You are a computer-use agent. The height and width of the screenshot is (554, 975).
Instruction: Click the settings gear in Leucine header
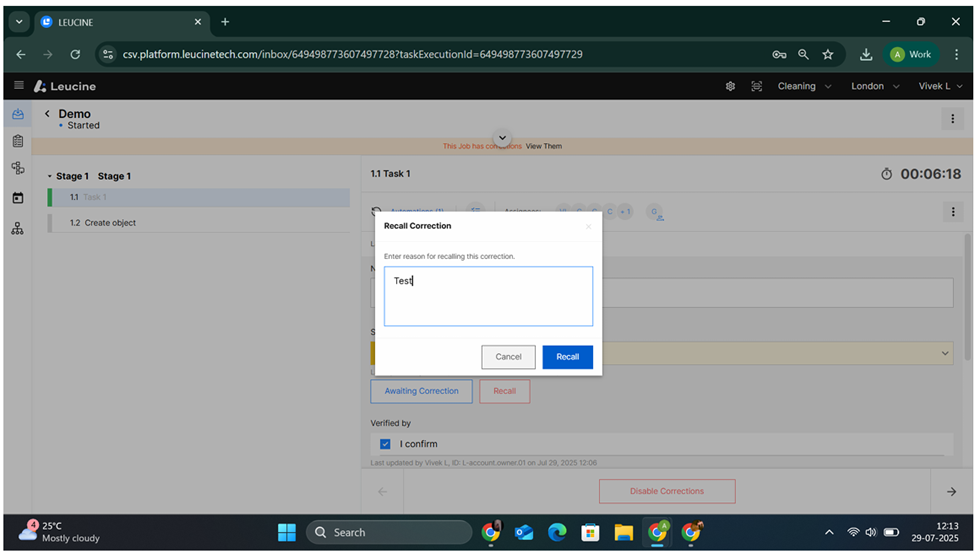click(x=730, y=86)
